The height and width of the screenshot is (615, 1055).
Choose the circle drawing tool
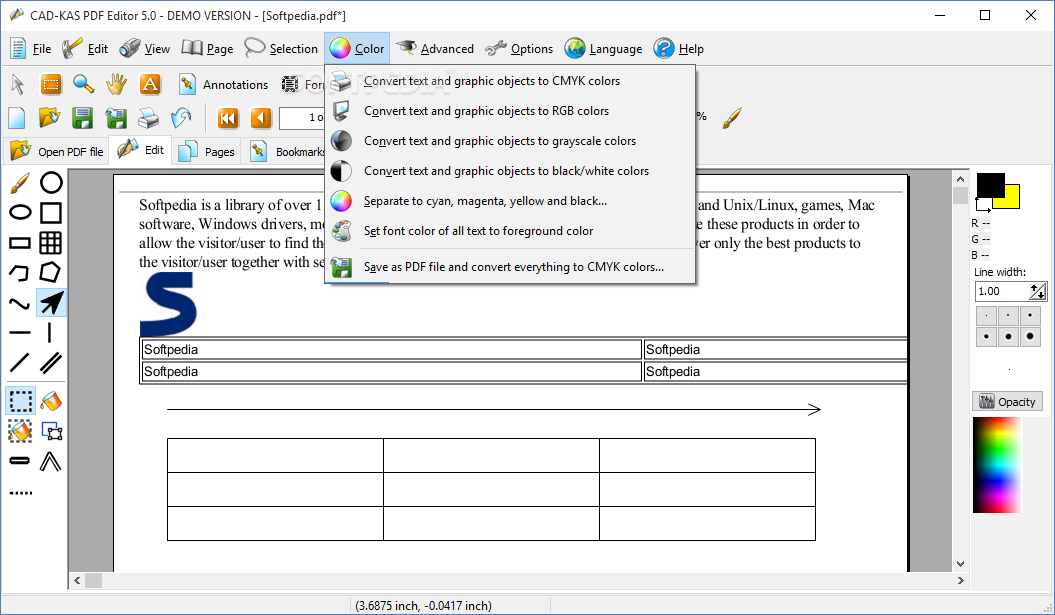click(x=51, y=182)
